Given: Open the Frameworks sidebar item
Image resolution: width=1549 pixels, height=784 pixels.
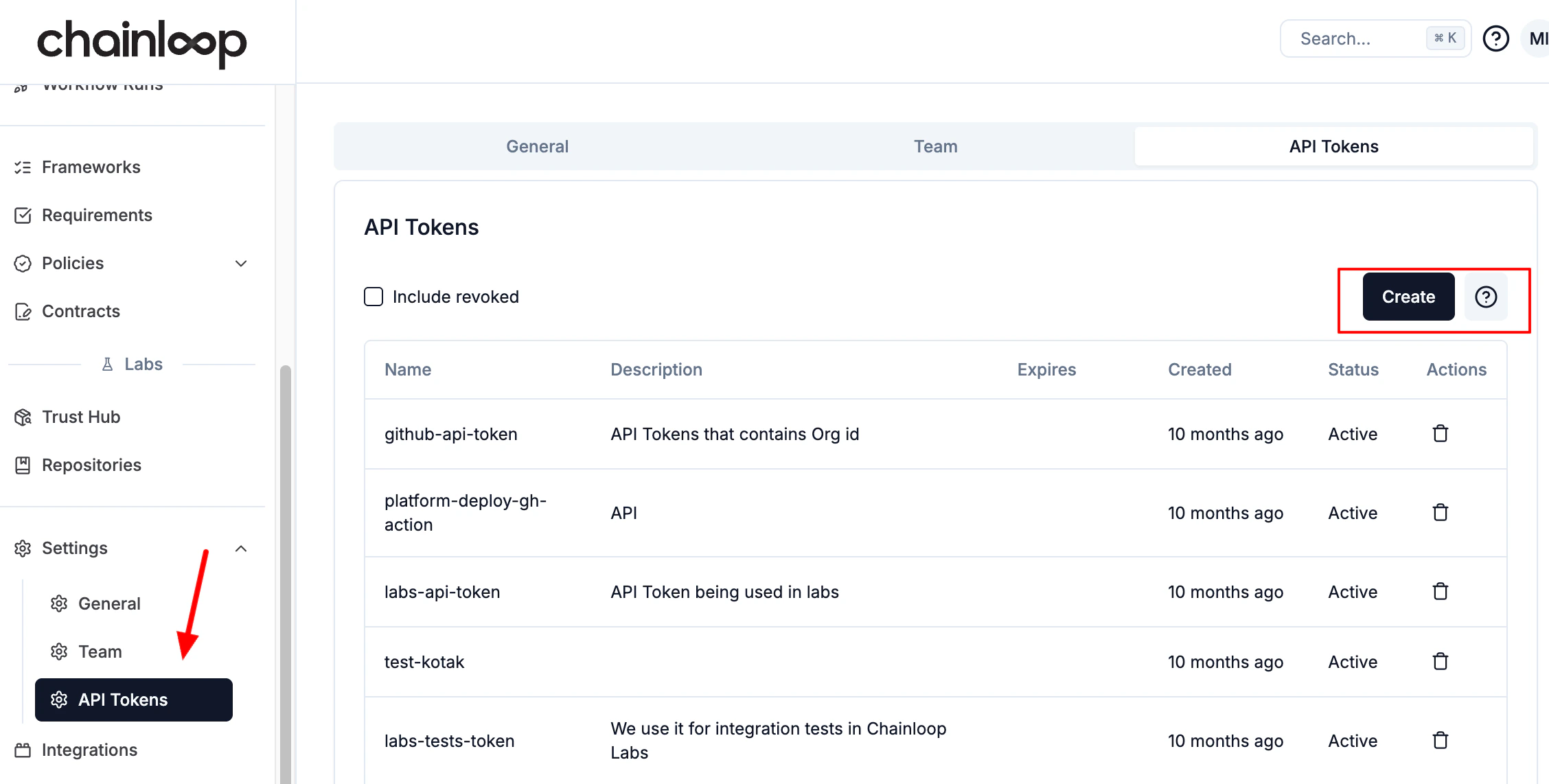Looking at the screenshot, I should 91,167.
